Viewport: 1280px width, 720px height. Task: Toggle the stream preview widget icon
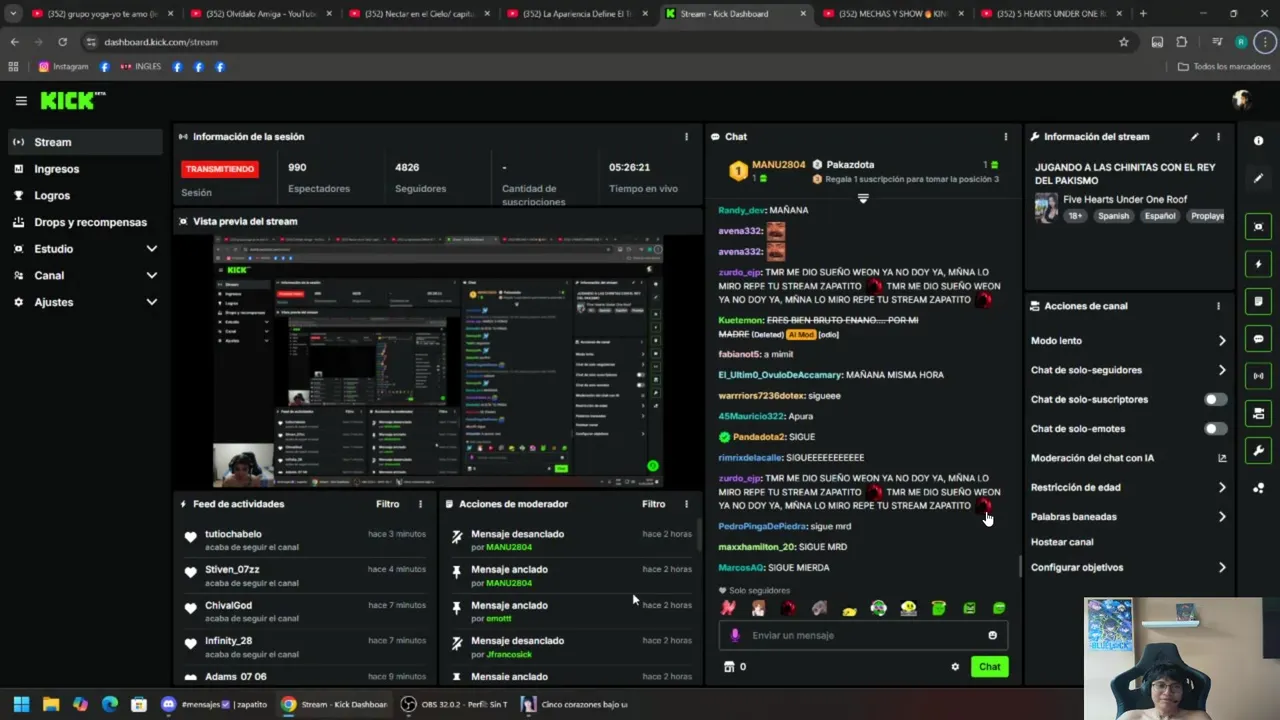(x=1258, y=227)
